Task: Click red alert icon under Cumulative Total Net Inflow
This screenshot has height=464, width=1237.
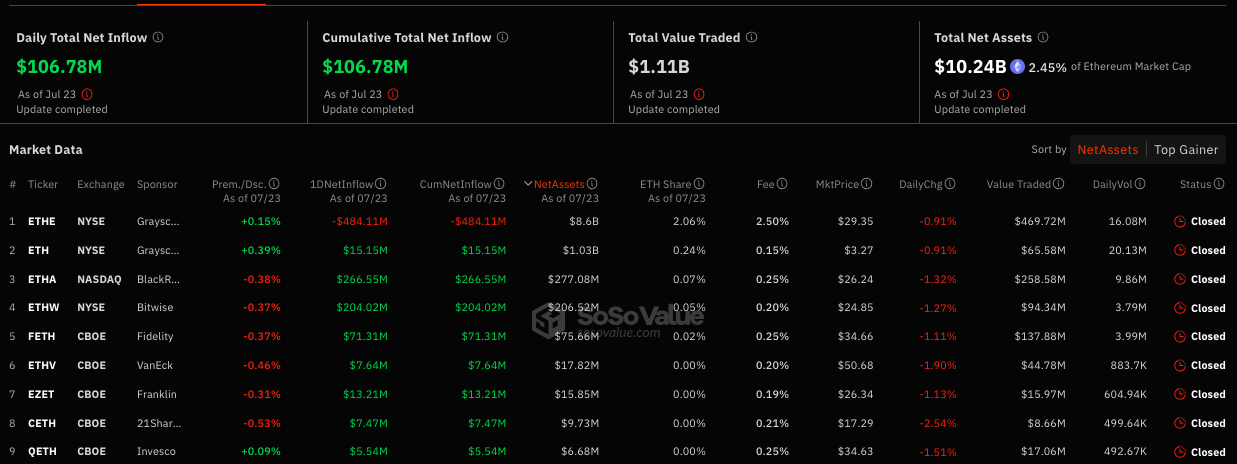Action: (x=393, y=94)
